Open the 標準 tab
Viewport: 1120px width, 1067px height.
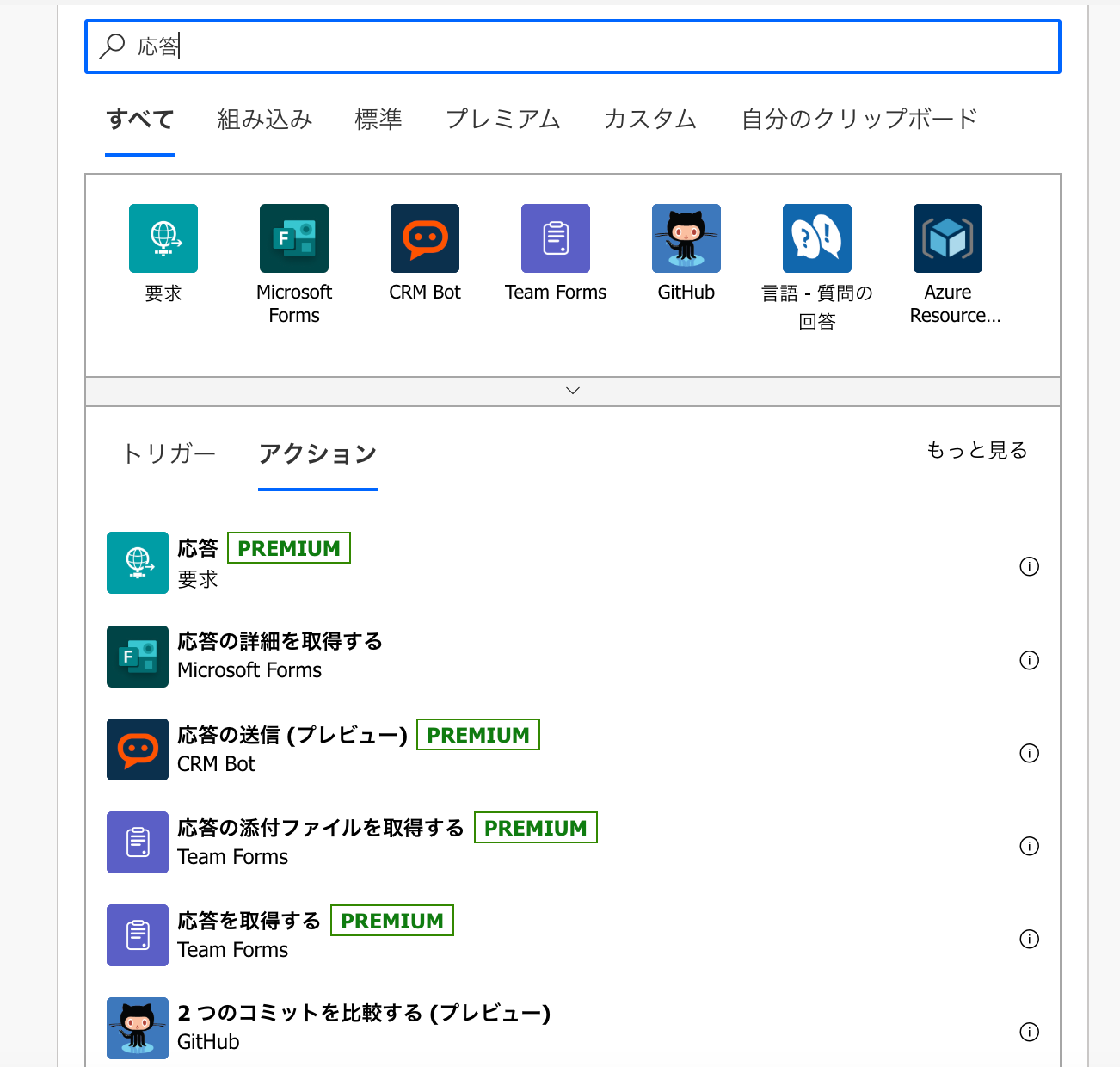click(378, 119)
